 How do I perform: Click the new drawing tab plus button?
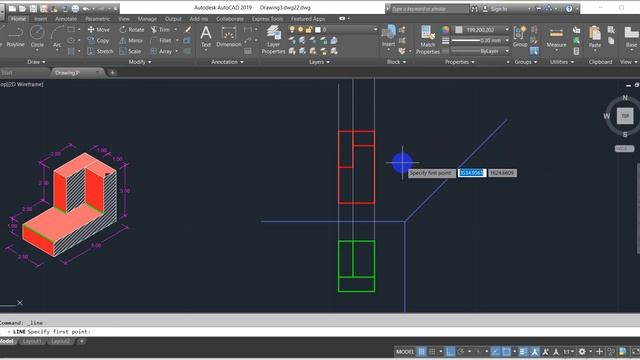coord(112,73)
